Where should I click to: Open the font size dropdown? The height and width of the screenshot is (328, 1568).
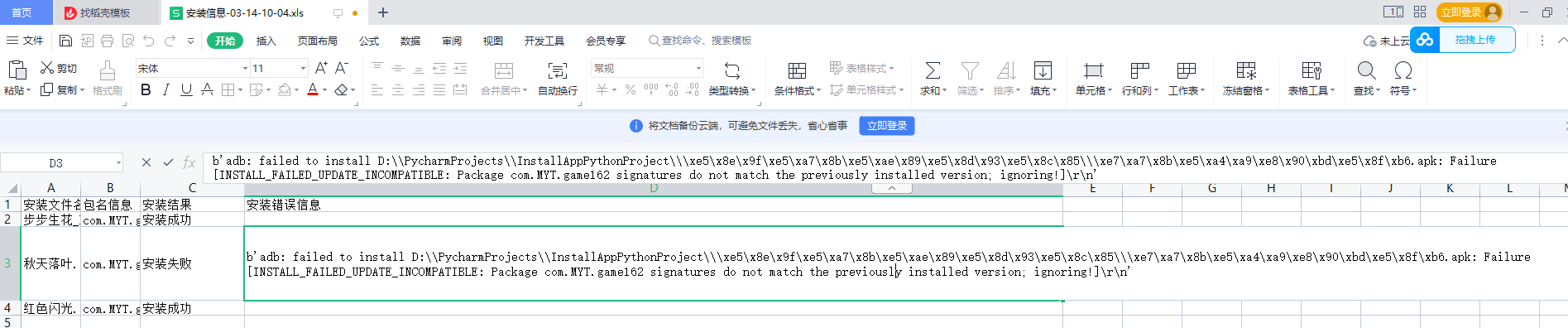303,69
